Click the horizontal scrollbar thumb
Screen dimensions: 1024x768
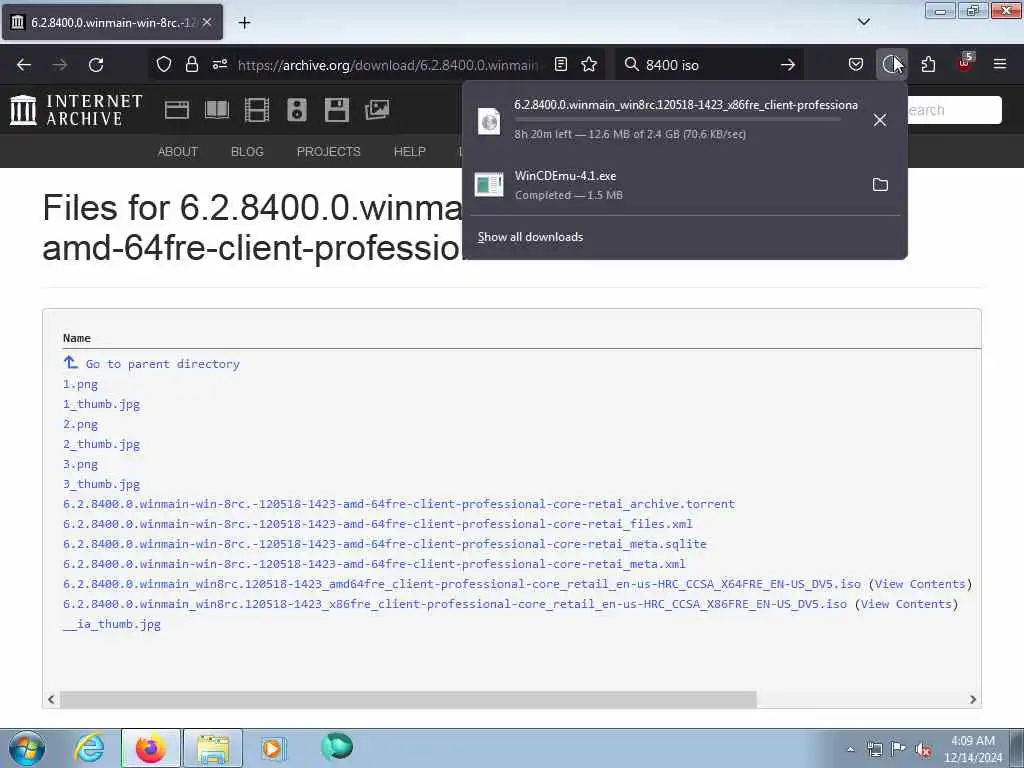coord(408,699)
